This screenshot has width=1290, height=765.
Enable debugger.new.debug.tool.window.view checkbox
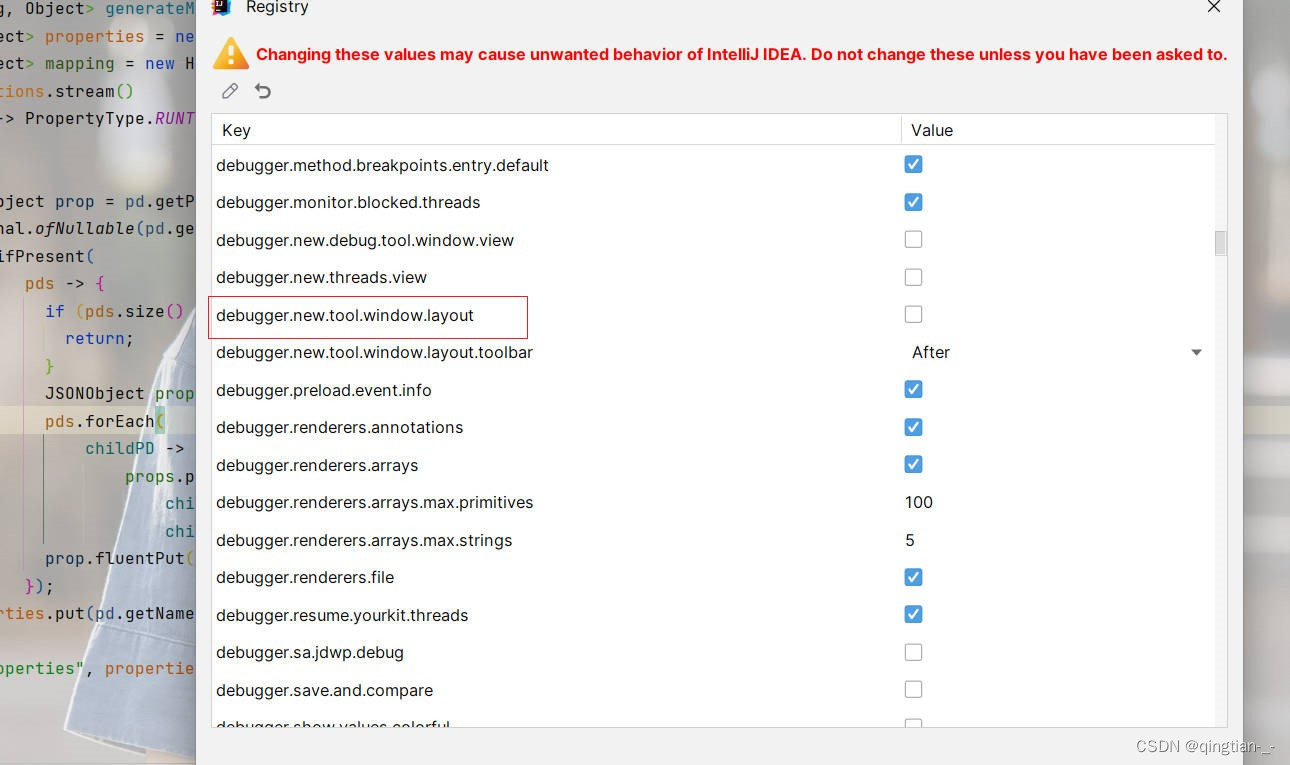[x=913, y=239]
